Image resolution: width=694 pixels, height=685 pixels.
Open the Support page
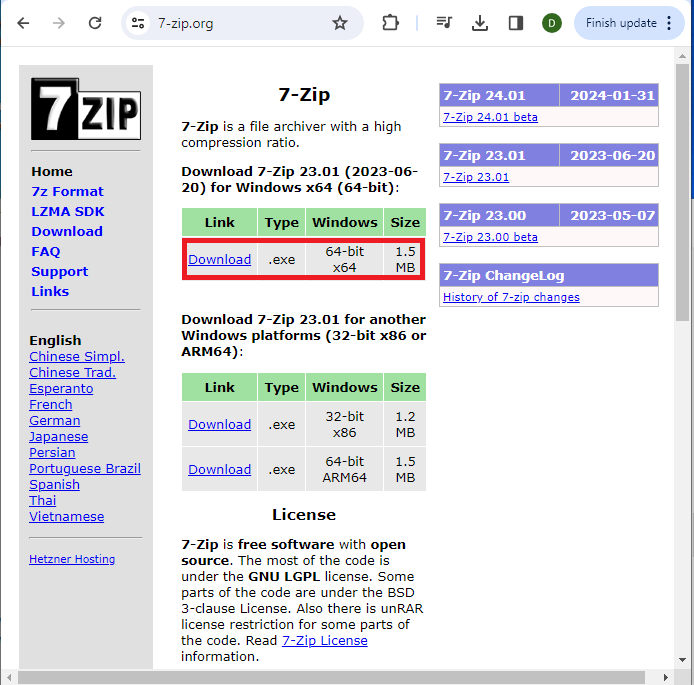59,272
